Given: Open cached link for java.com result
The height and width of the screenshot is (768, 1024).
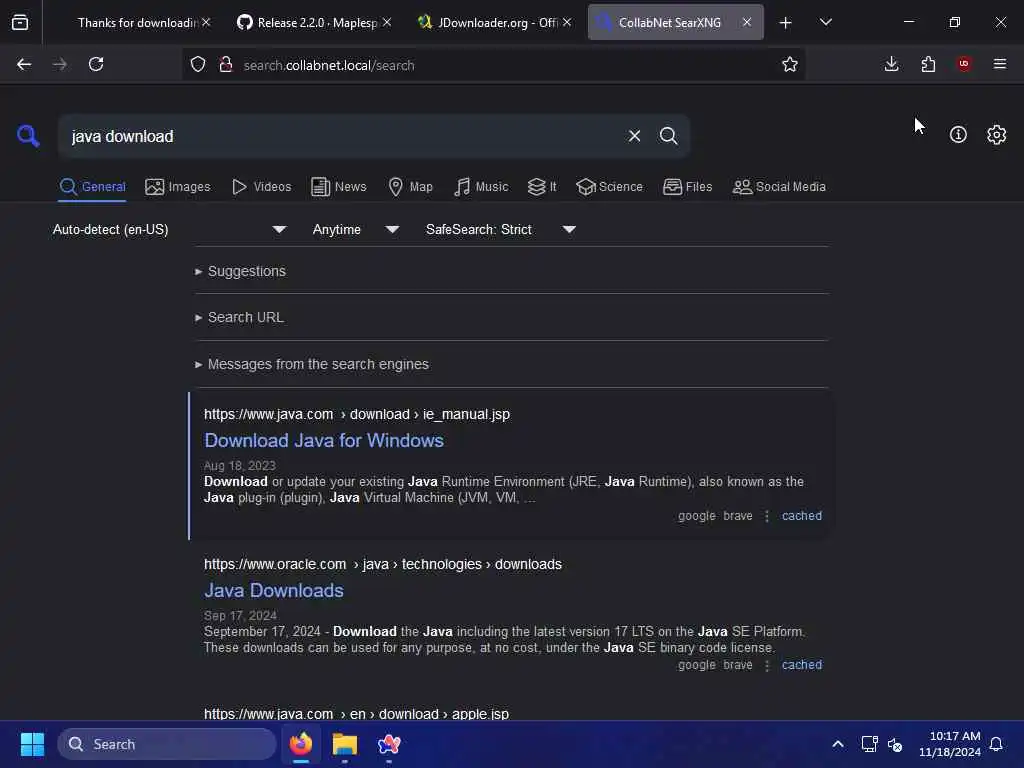Looking at the screenshot, I should [801, 516].
